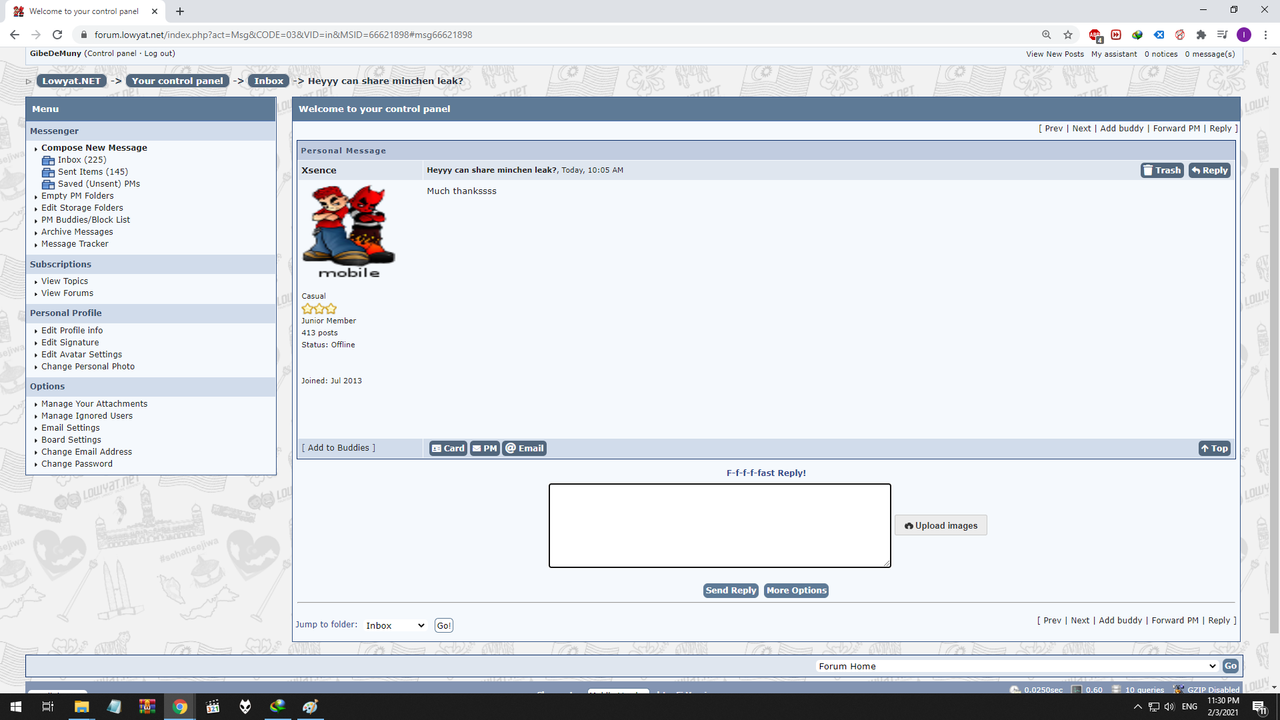Open More Options for the reply
The width and height of the screenshot is (1280, 720).
pyautogui.click(x=796, y=590)
